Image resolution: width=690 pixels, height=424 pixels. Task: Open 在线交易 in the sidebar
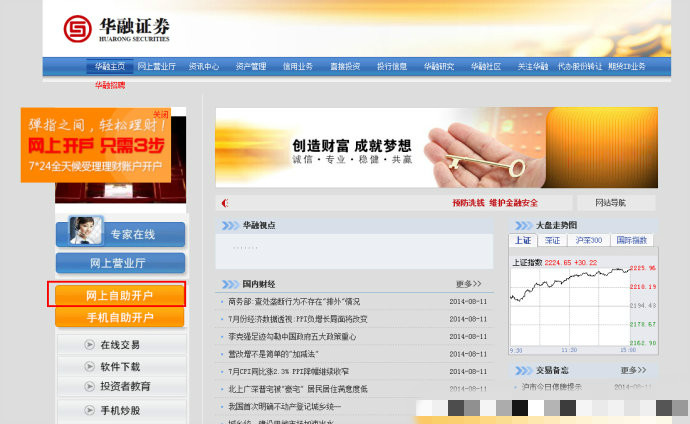tap(120, 345)
